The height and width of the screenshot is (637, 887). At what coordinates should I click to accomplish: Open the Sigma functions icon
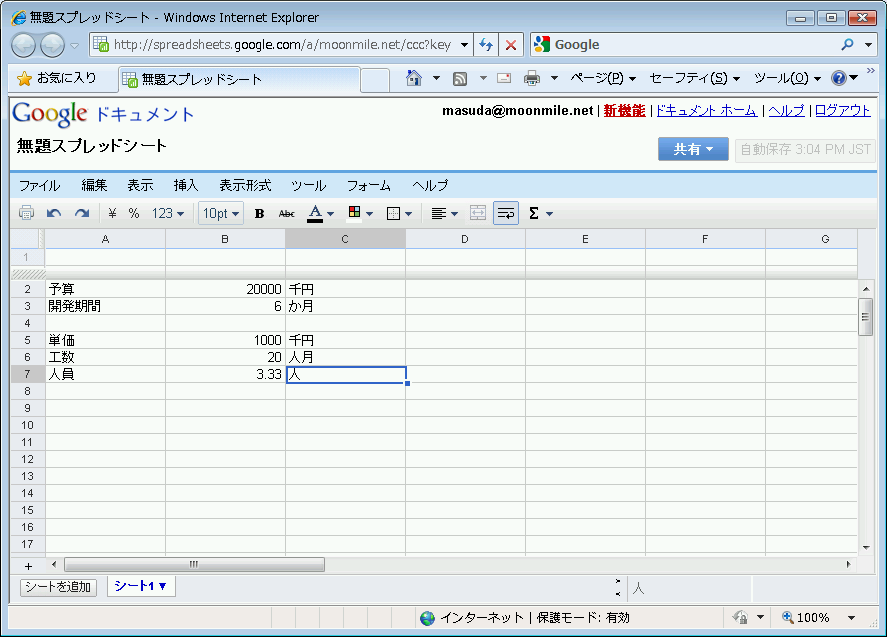tap(540, 213)
